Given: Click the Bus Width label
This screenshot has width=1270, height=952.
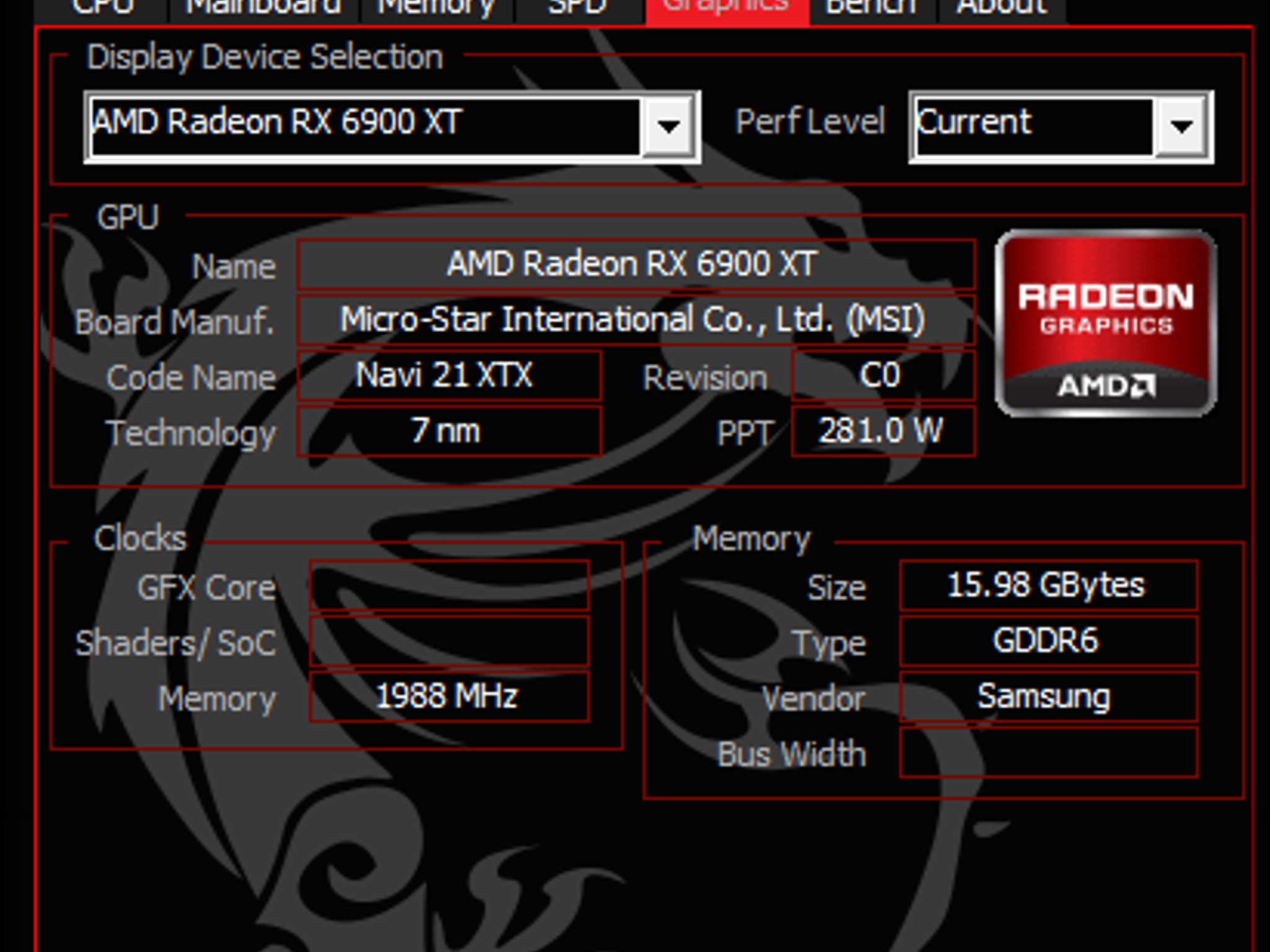Looking at the screenshot, I should tap(791, 754).
